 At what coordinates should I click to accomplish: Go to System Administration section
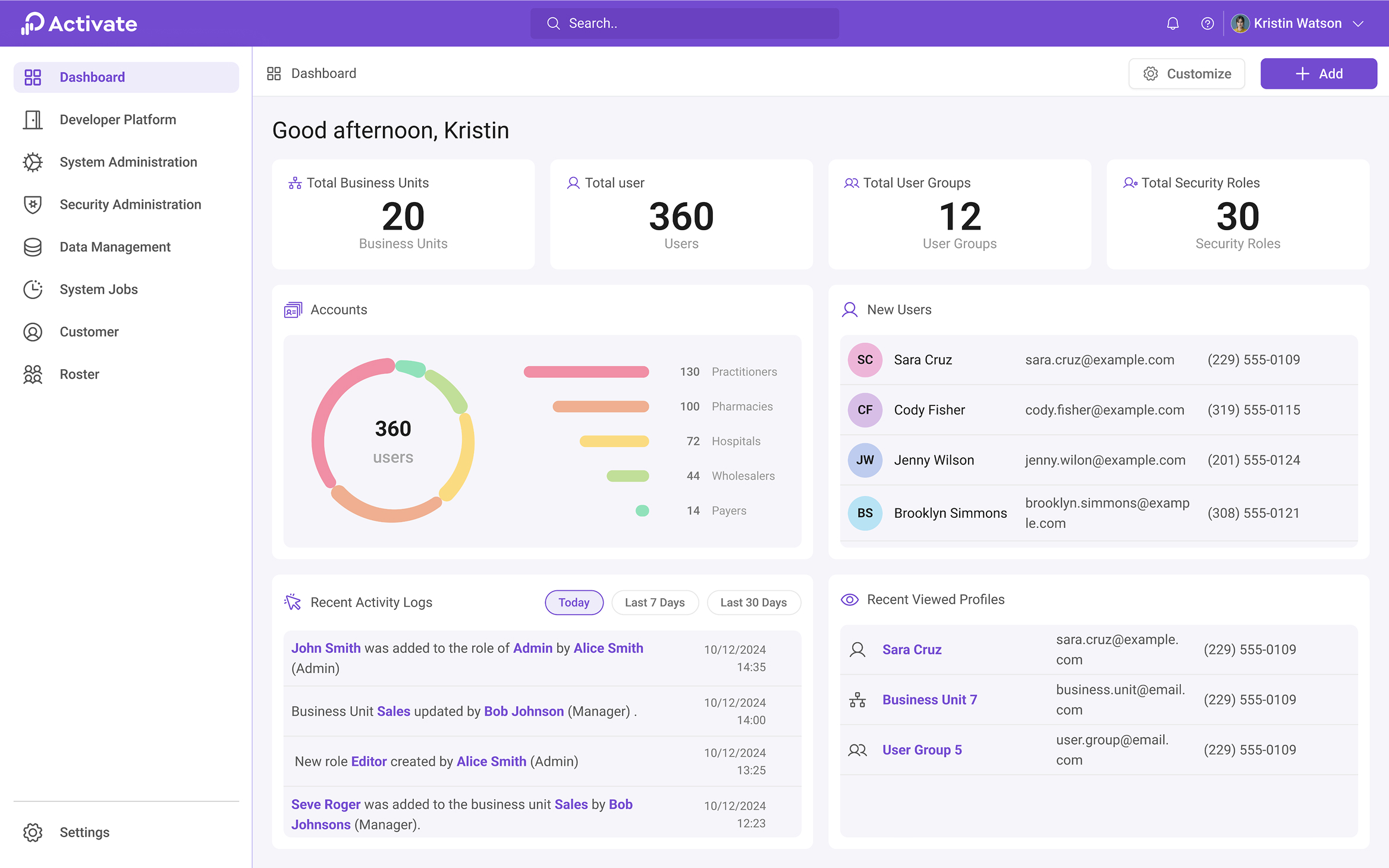pos(128,162)
